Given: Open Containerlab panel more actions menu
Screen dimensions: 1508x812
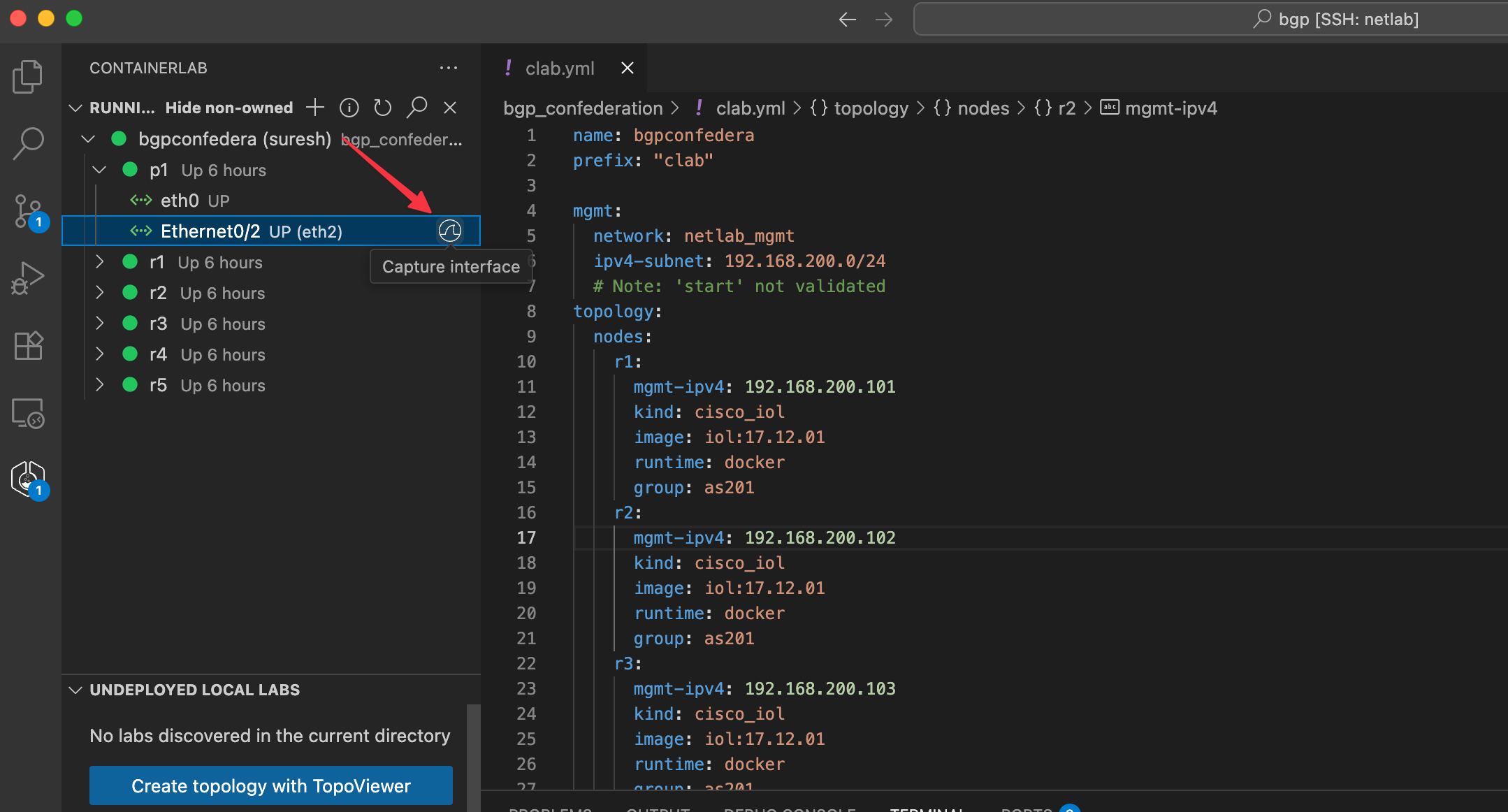Looking at the screenshot, I should [x=448, y=68].
